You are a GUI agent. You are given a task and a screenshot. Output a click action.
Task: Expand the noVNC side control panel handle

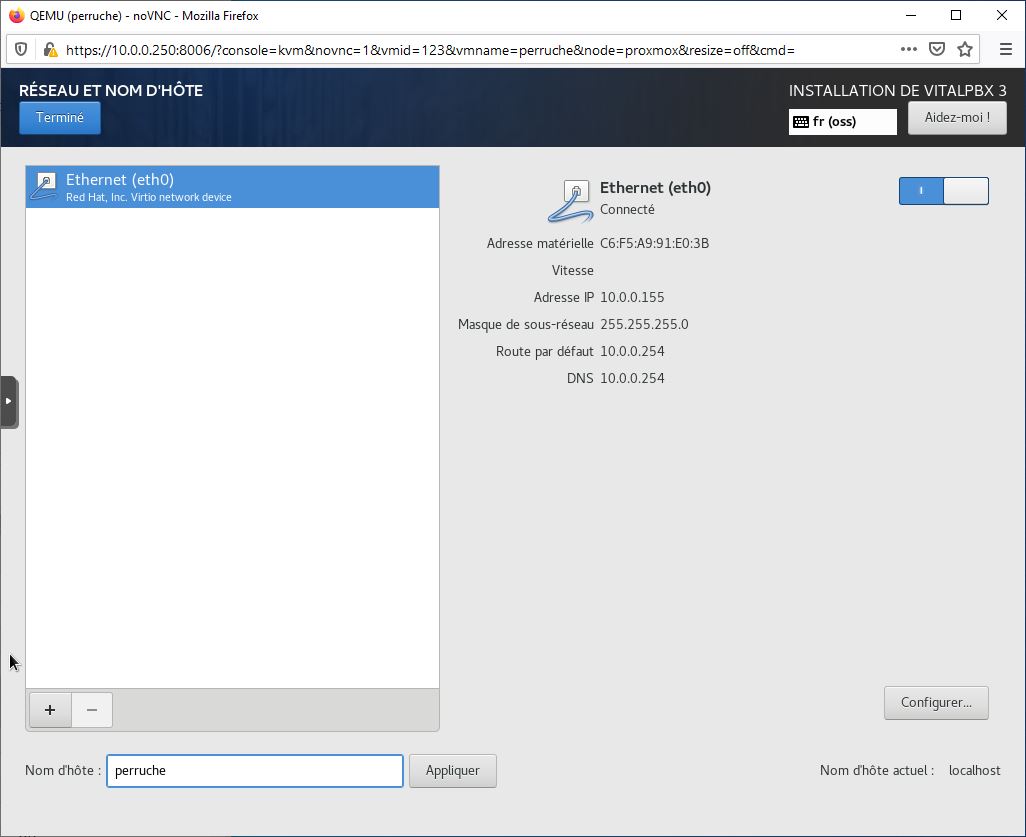(9, 402)
